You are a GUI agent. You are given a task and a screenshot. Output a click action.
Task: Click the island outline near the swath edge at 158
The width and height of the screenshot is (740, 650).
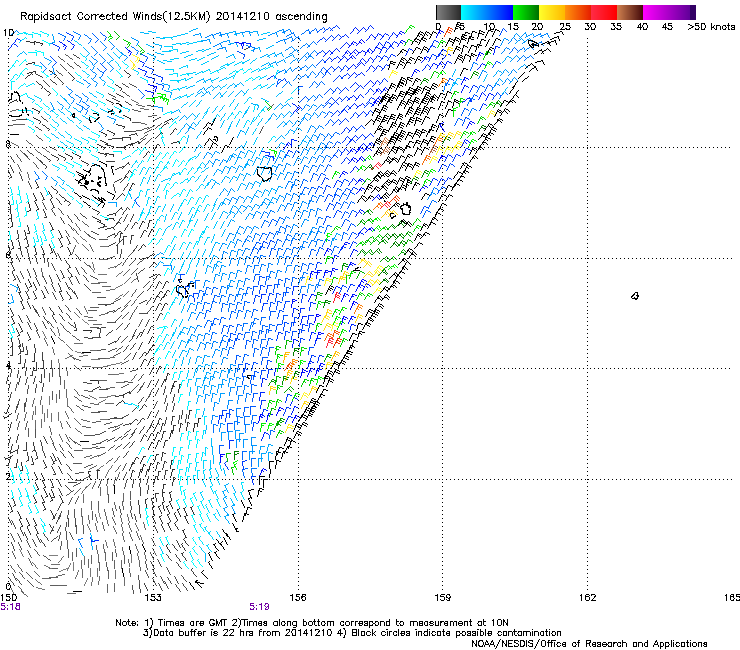(x=405, y=208)
